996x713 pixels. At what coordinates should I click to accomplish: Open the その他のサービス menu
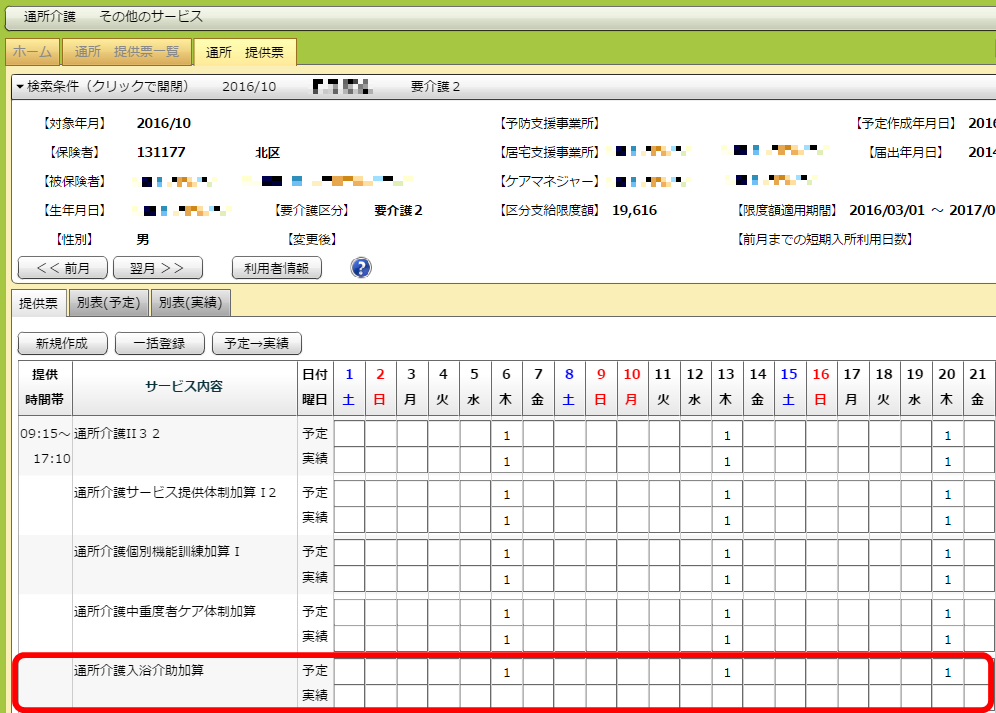tap(151, 17)
